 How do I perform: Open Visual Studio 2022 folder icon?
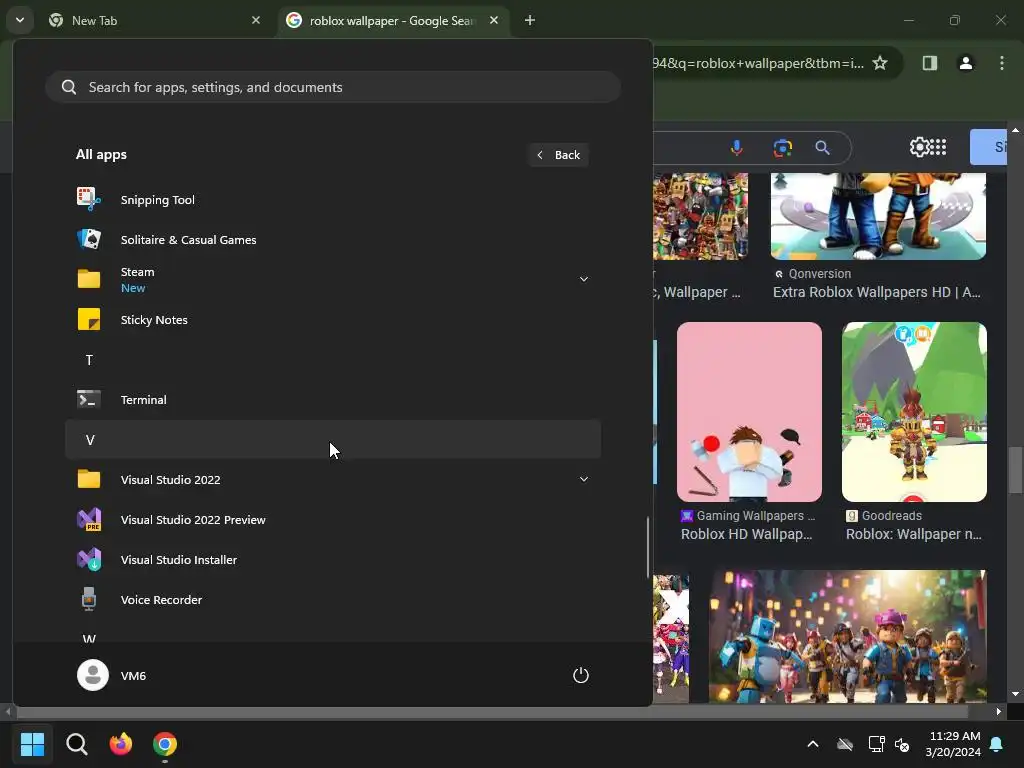tap(89, 479)
